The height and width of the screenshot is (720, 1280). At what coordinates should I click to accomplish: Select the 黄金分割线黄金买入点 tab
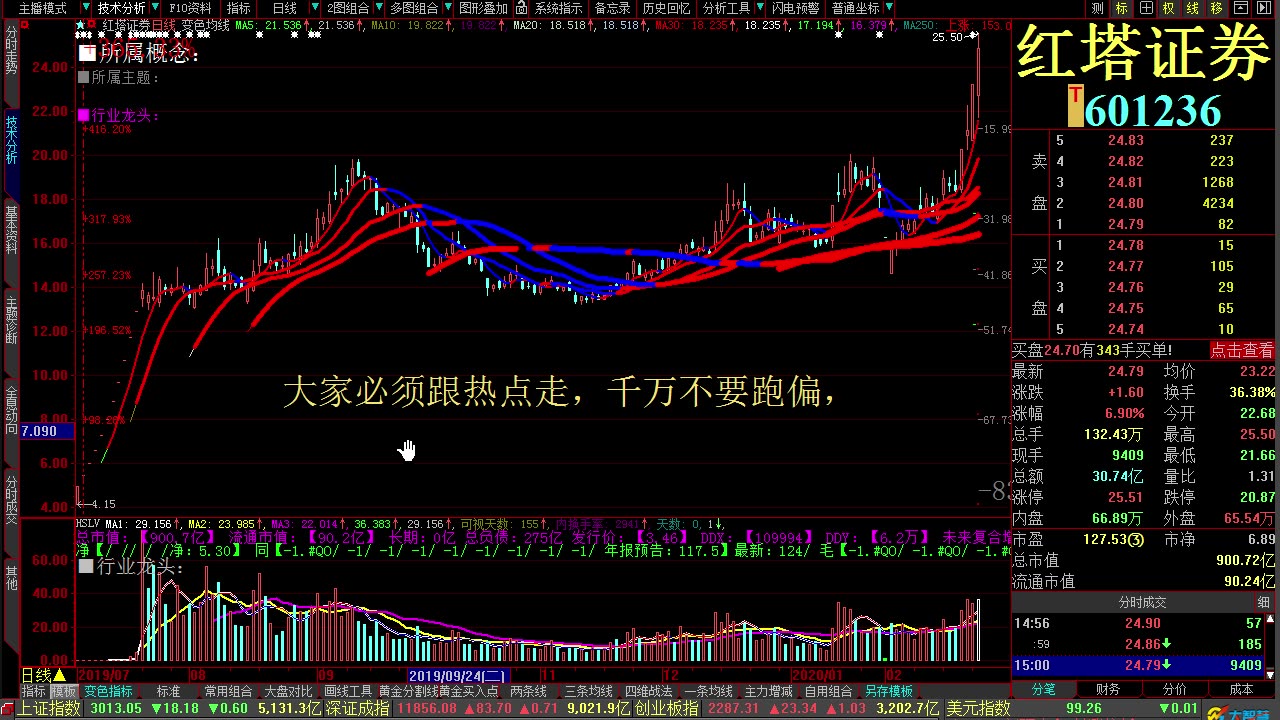tap(438, 691)
